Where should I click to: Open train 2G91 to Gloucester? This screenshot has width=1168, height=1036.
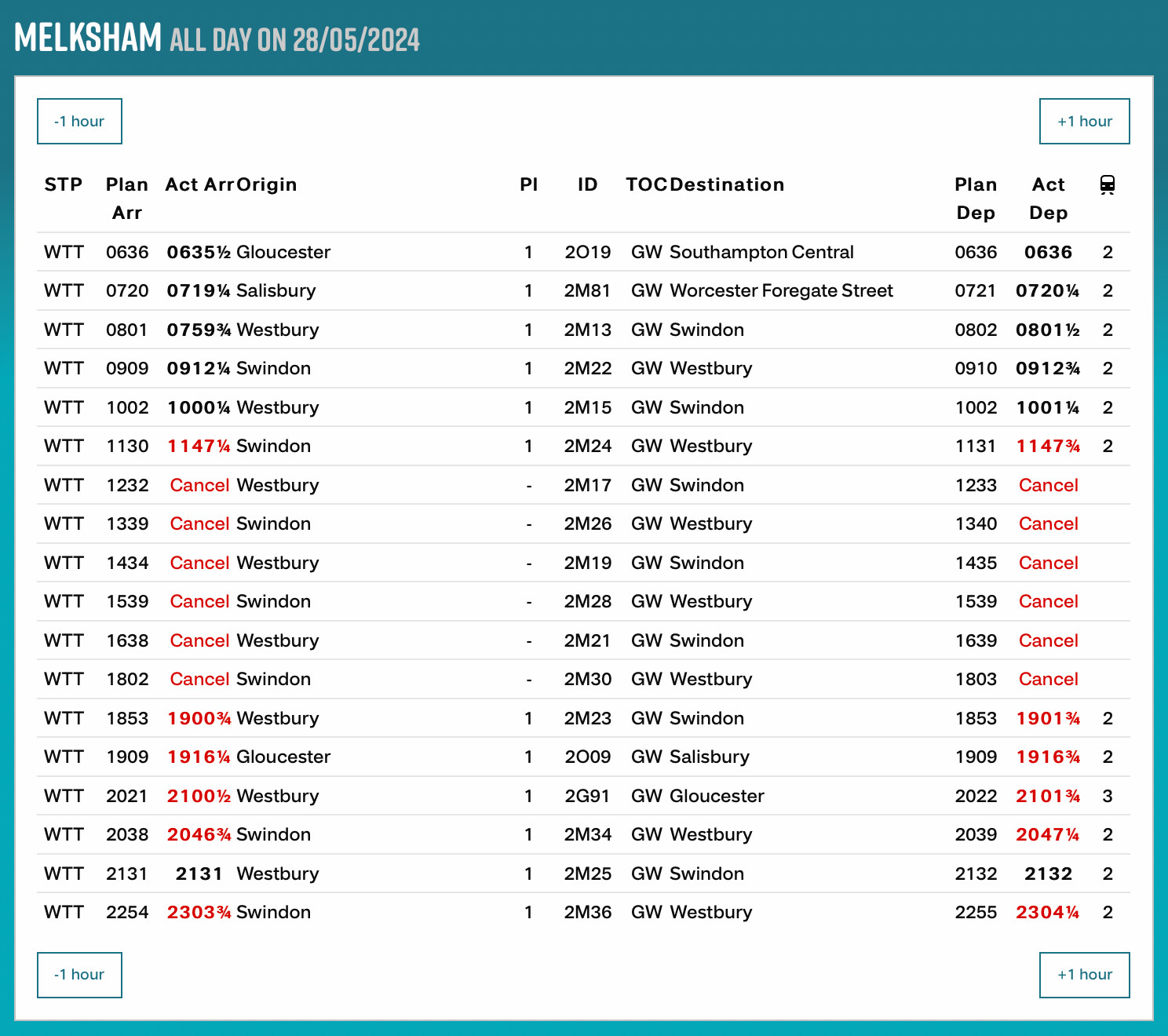(x=587, y=796)
